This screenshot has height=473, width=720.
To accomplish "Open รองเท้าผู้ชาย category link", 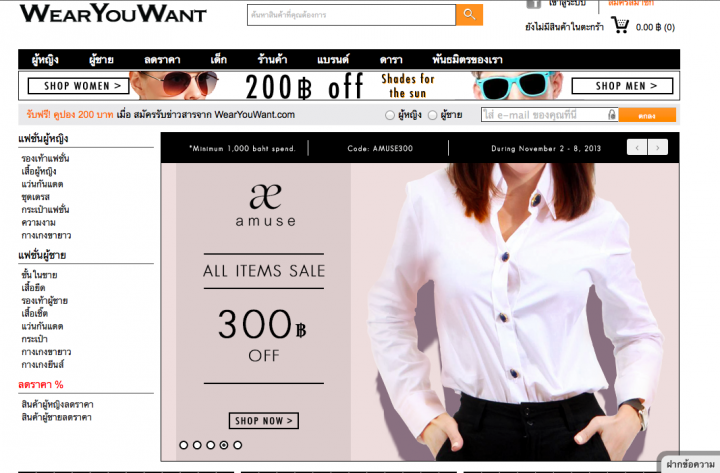I will click(45, 301).
